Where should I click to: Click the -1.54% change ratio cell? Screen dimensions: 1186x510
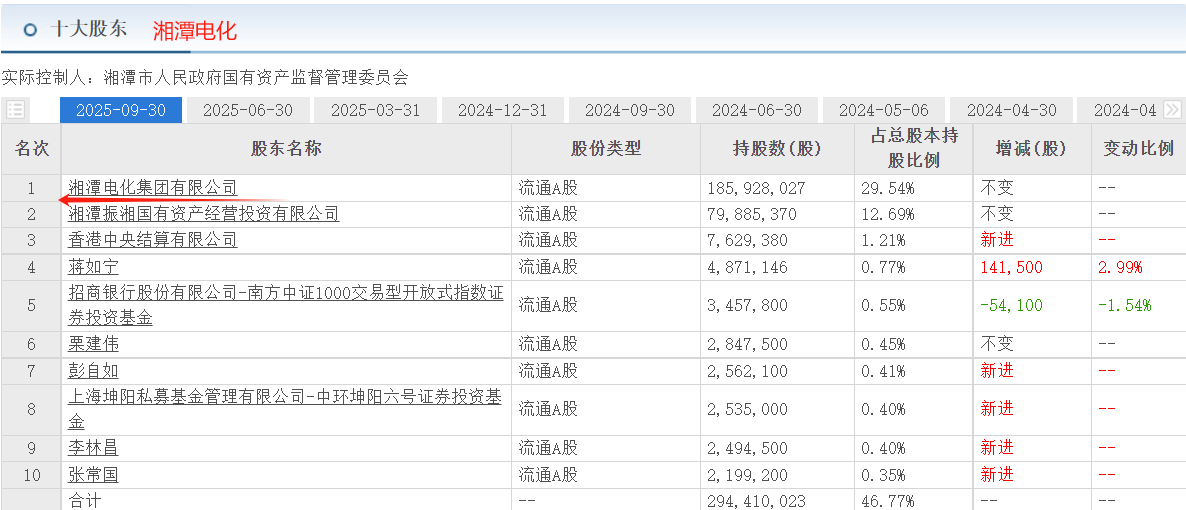click(x=1125, y=306)
